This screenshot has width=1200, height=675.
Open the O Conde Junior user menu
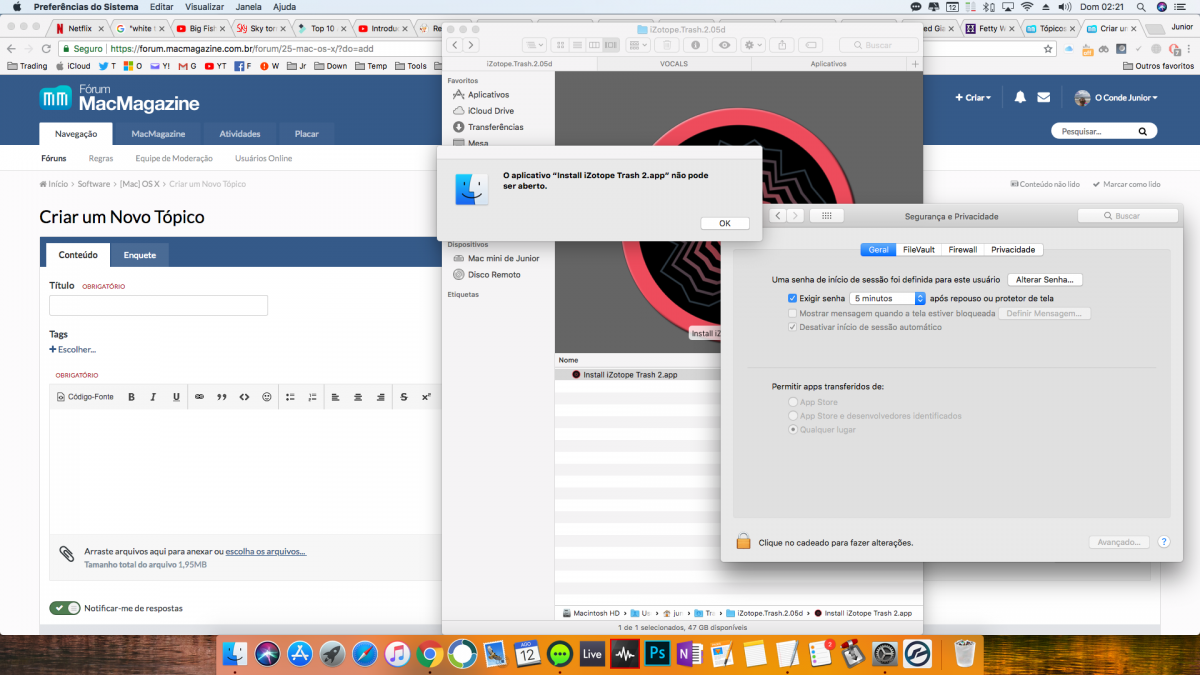pyautogui.click(x=1116, y=98)
